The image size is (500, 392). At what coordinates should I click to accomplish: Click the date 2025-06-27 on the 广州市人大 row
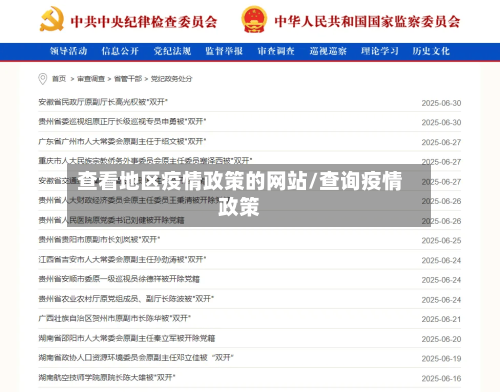click(441, 142)
